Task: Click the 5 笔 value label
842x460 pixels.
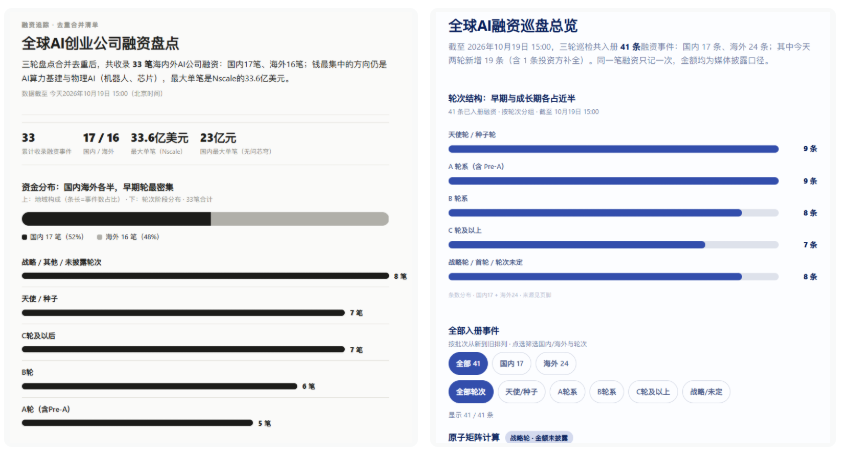Action: tap(265, 424)
